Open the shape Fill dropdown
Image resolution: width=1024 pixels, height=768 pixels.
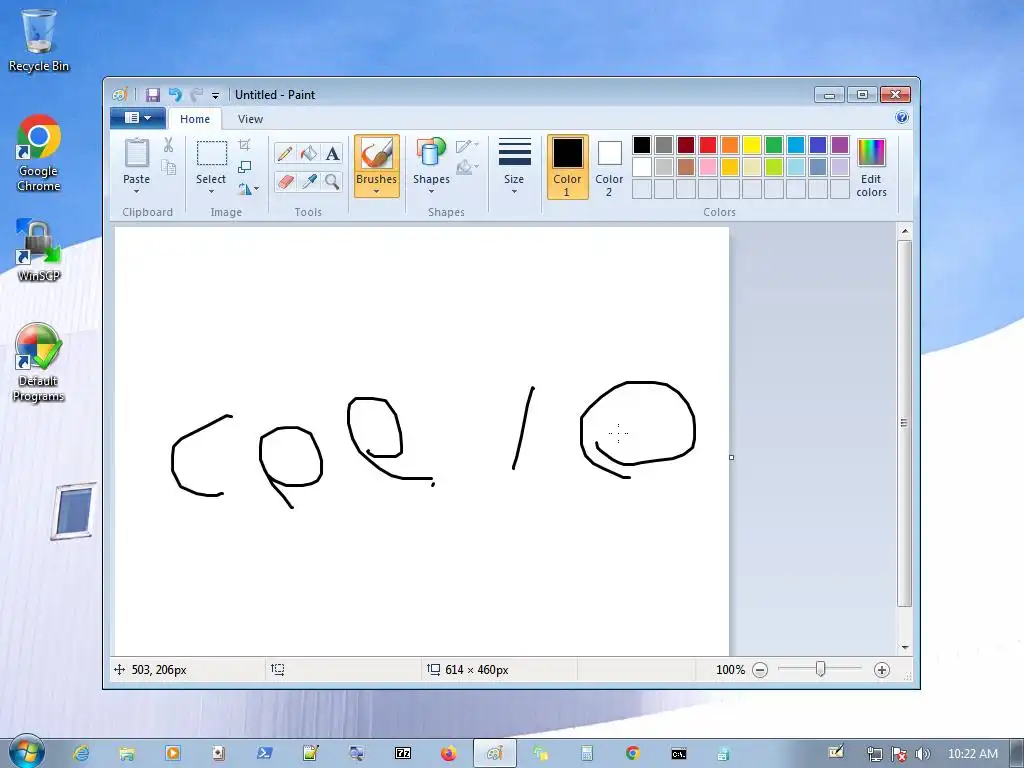coord(467,168)
